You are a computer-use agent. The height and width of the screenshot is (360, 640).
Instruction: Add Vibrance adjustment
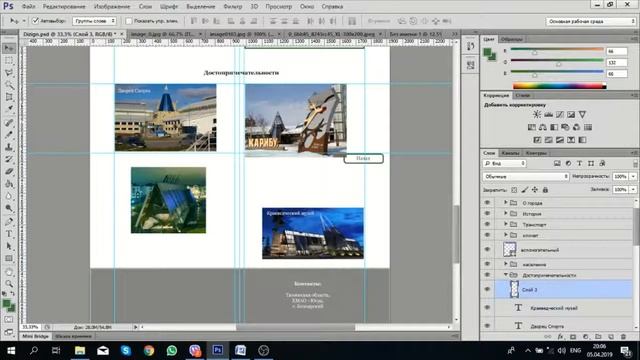582,115
